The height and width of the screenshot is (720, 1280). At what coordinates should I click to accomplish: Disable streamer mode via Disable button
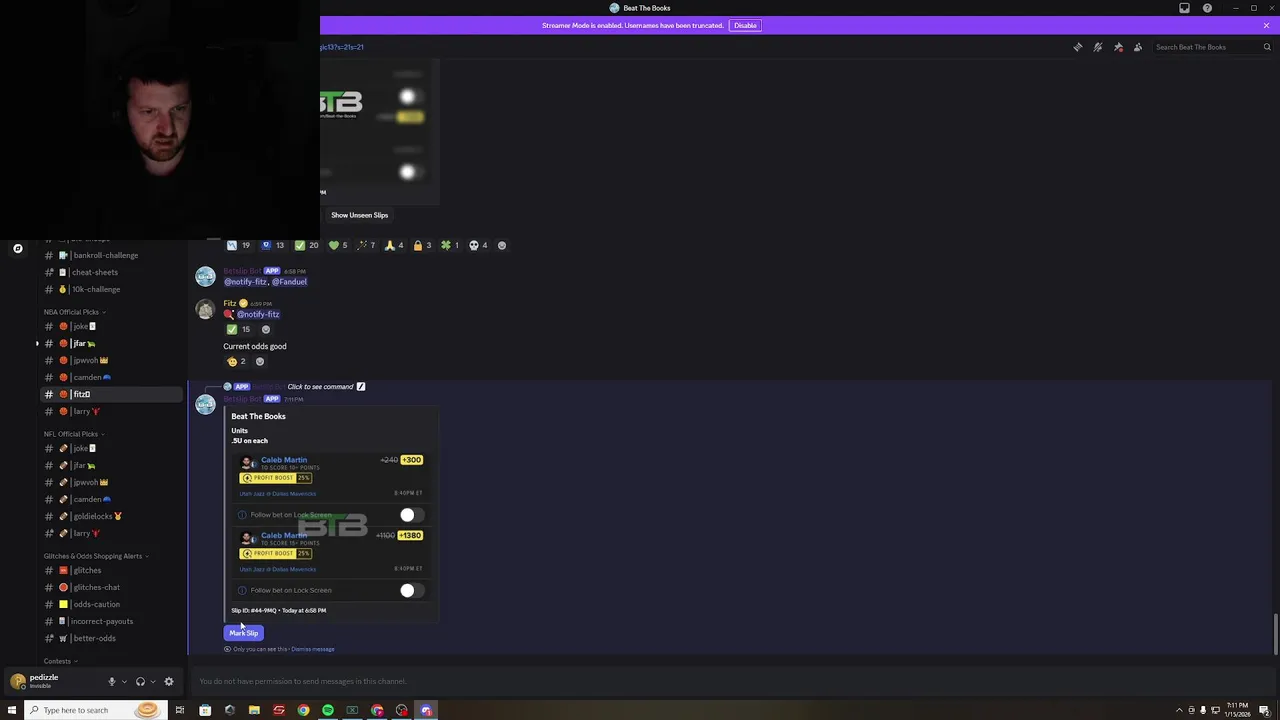(745, 25)
